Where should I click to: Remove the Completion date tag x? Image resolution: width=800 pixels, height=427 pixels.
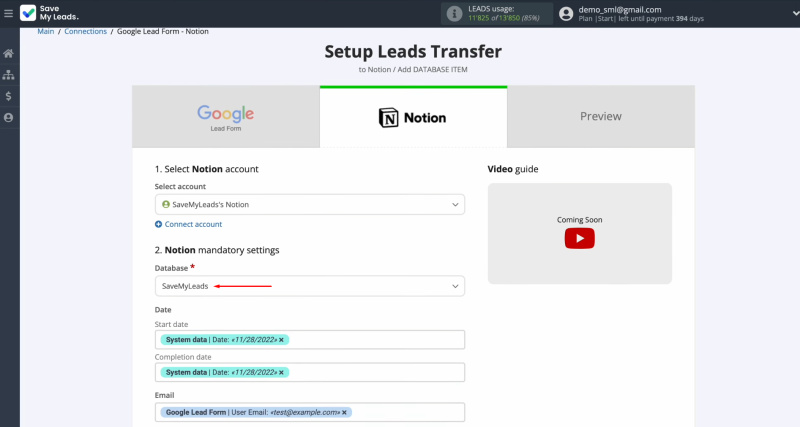coord(282,372)
